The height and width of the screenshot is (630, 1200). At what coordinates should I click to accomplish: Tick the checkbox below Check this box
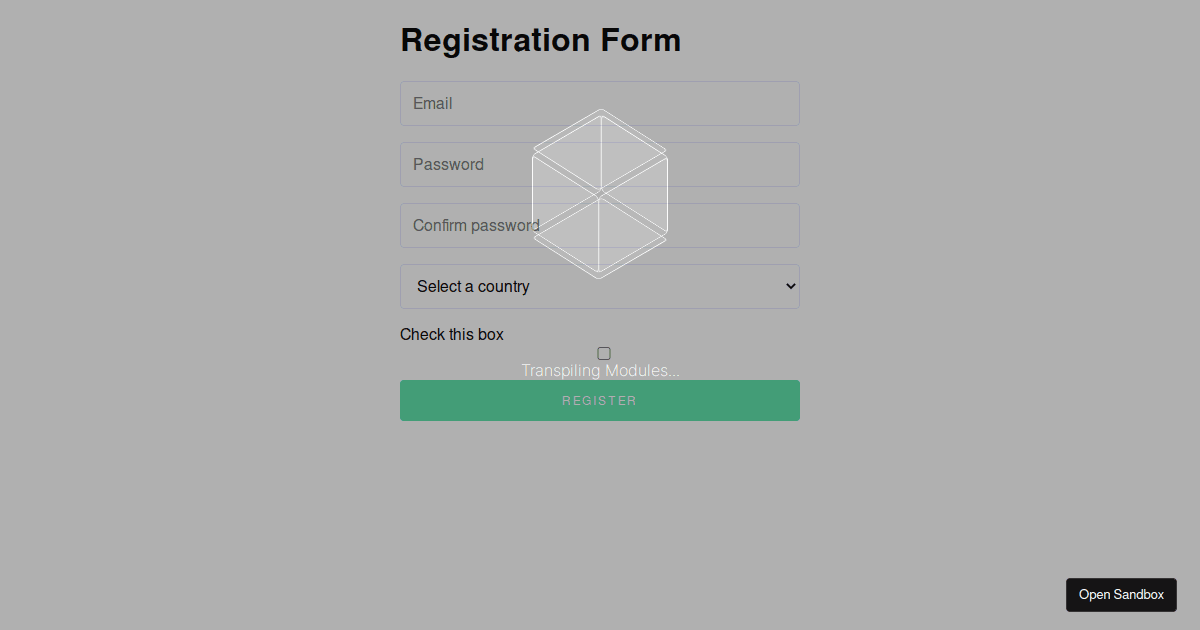[x=604, y=353]
